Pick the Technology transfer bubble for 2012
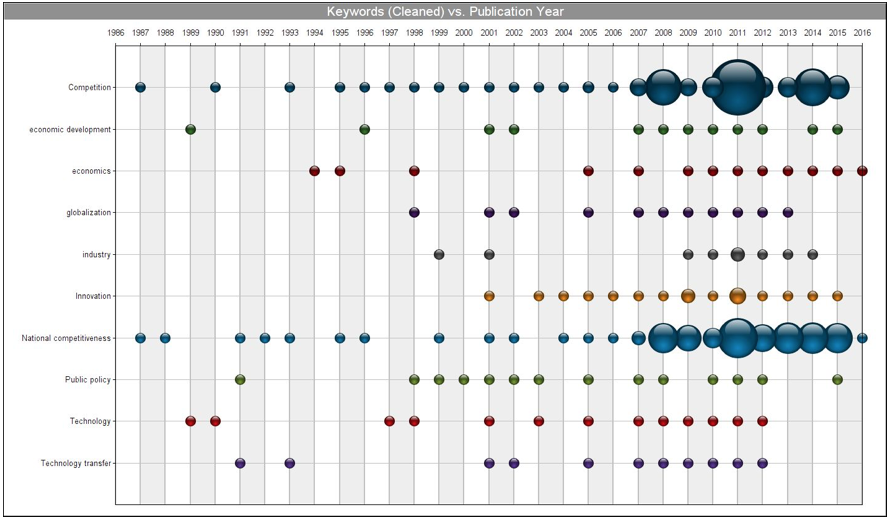 coord(763,463)
